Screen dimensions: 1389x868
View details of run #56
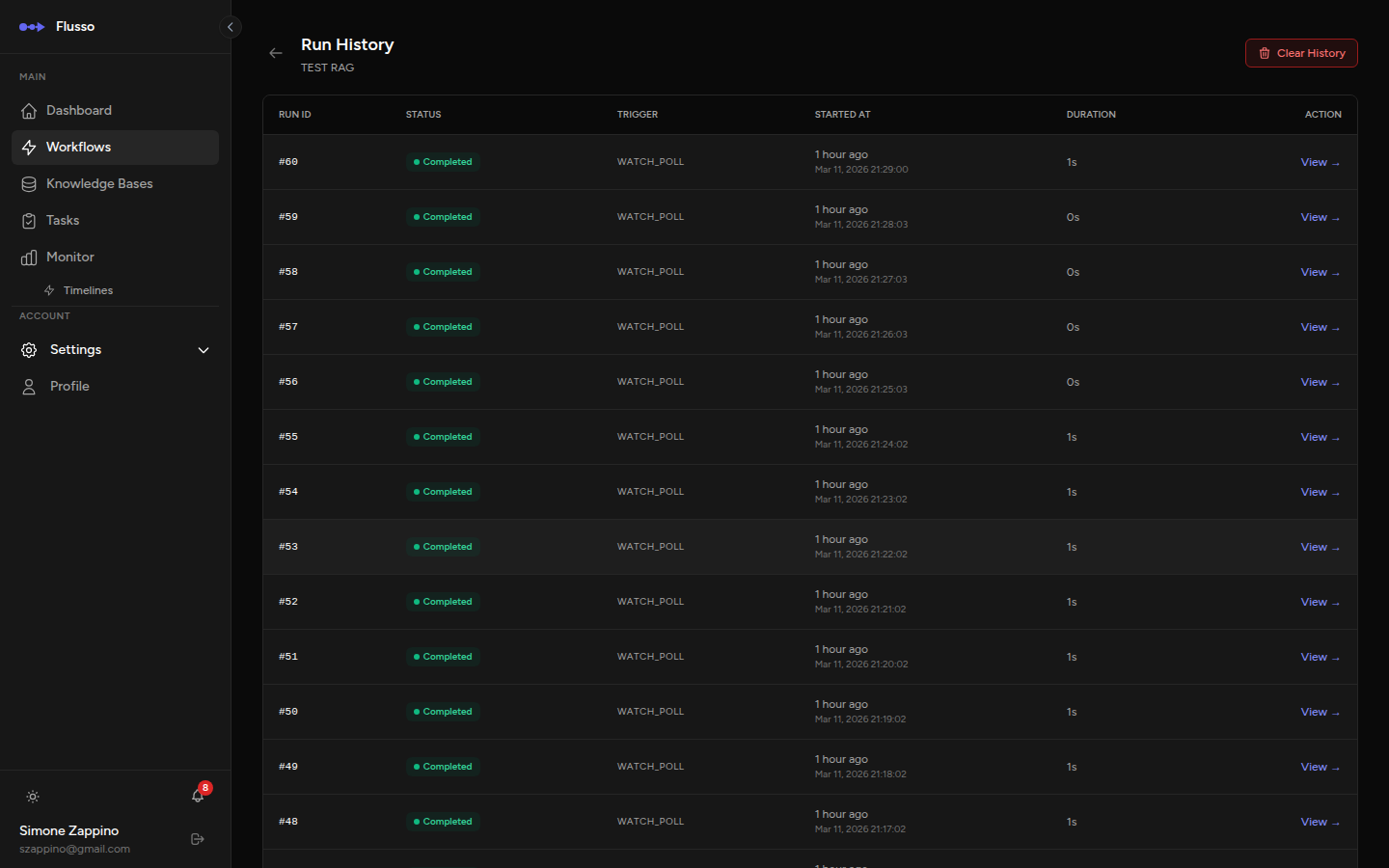tap(1320, 382)
